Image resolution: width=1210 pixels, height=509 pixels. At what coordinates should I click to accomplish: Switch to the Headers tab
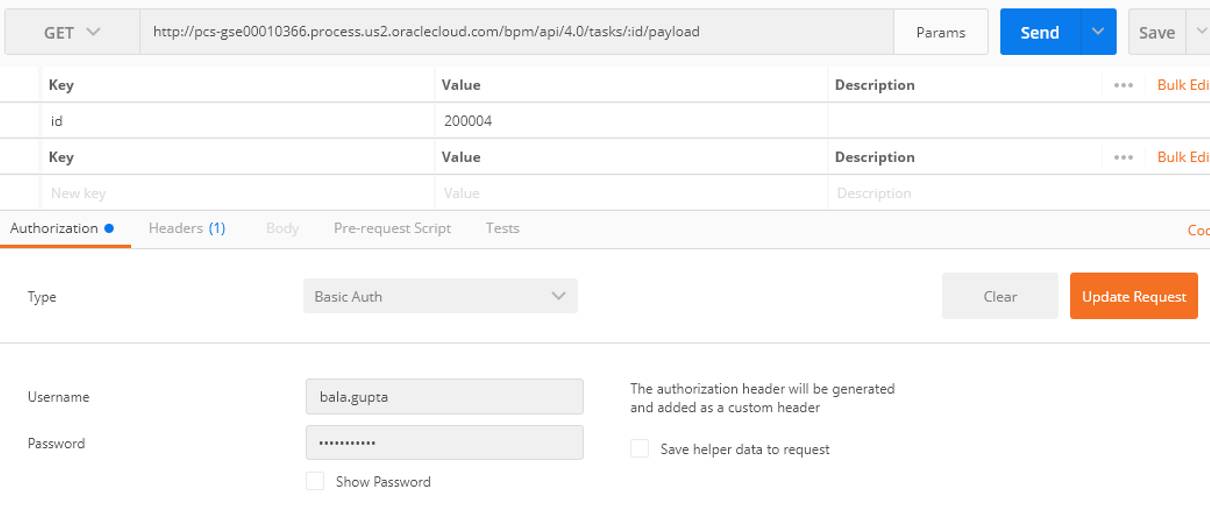click(x=186, y=228)
